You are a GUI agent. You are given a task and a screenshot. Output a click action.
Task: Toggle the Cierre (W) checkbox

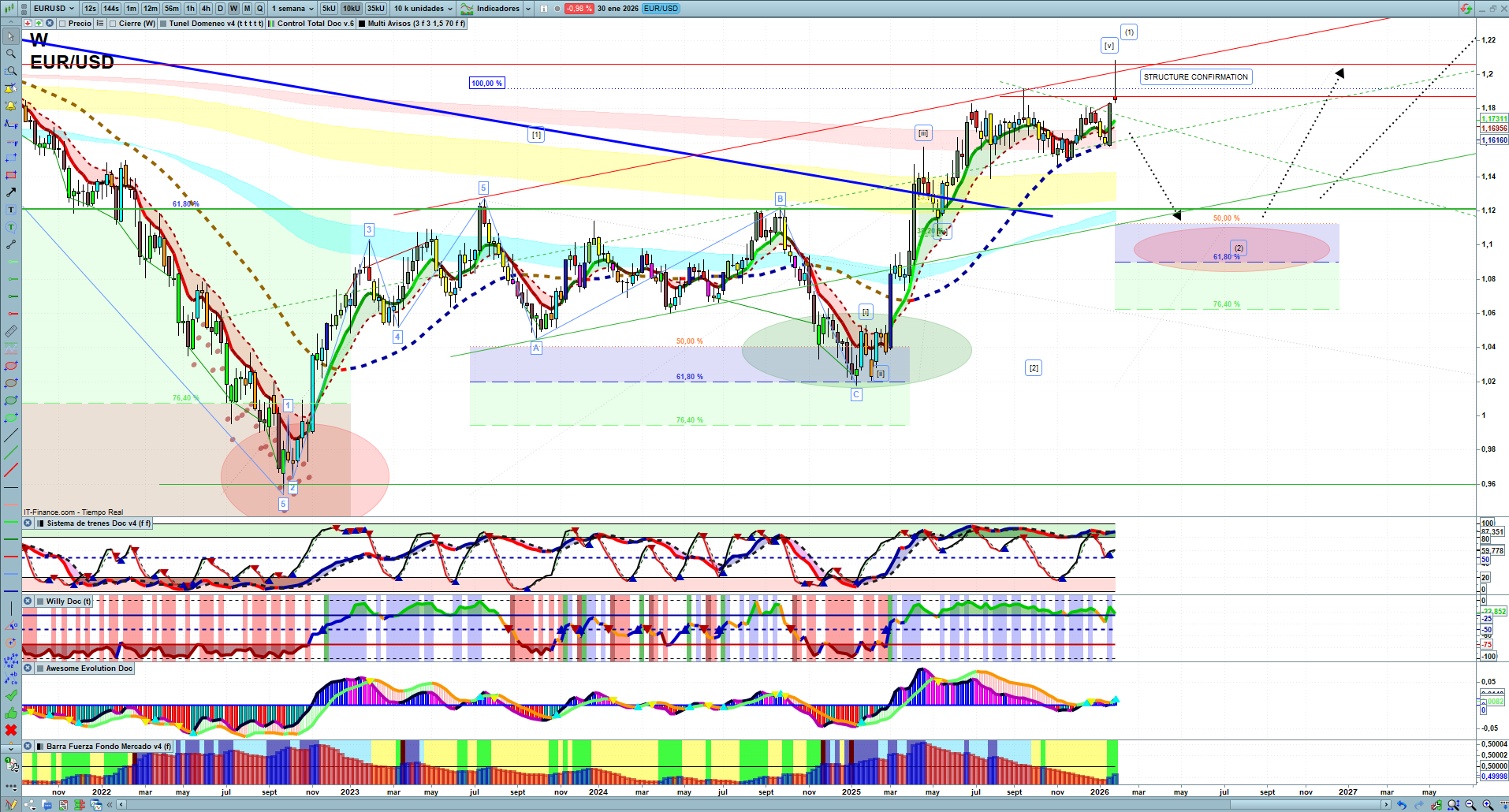pos(113,24)
